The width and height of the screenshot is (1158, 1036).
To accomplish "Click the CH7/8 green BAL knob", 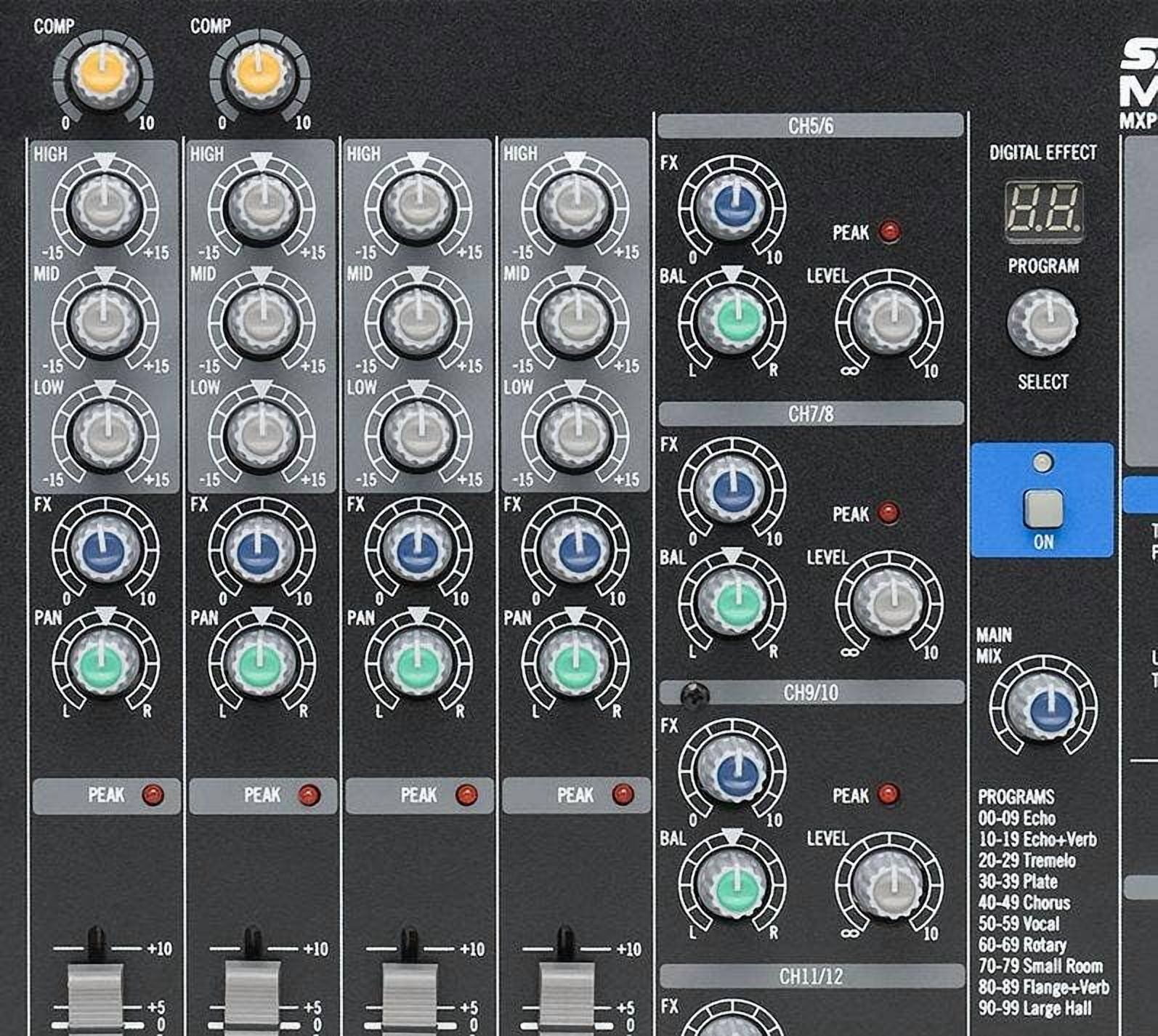I will pos(732,601).
